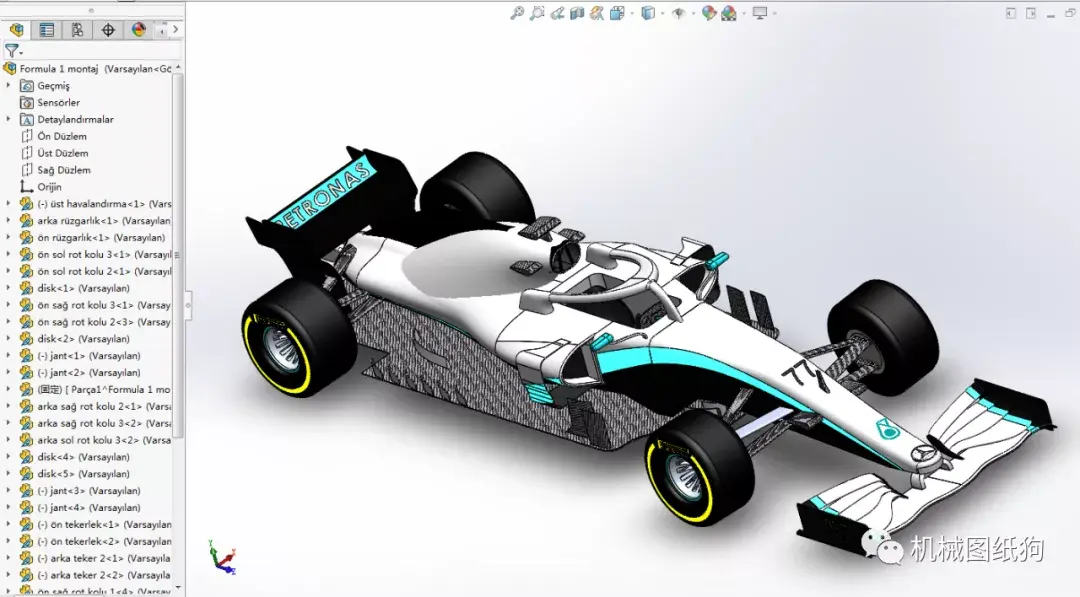Select (-) jant<3> component
The width and height of the screenshot is (1080, 597).
pos(80,490)
